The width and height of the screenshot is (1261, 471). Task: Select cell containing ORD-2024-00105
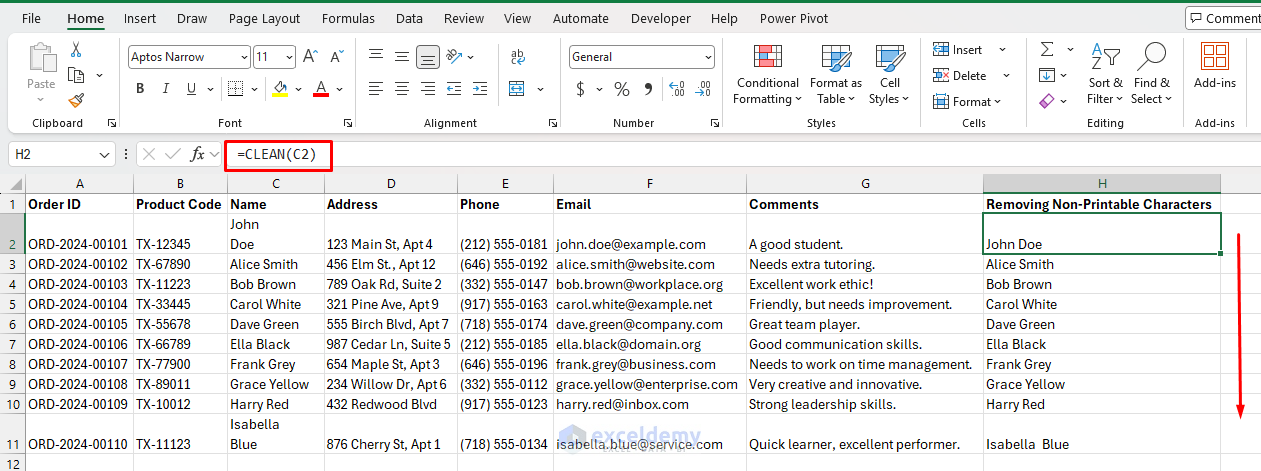[x=79, y=324]
